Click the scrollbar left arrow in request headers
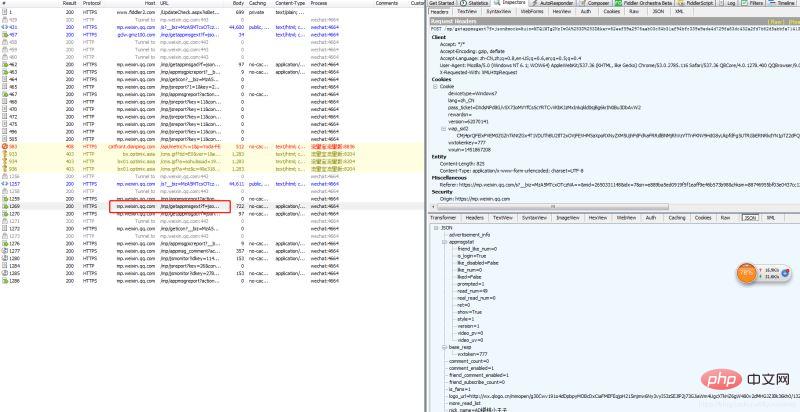 435,207
